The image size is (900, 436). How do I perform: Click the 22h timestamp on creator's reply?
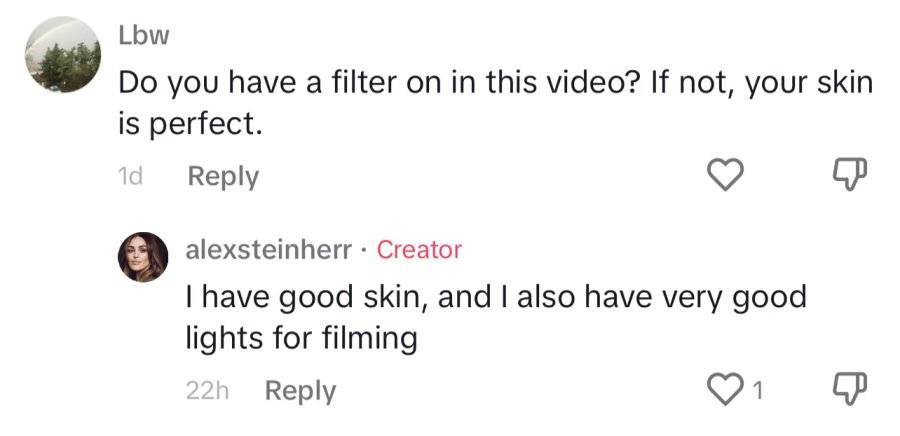(x=207, y=391)
